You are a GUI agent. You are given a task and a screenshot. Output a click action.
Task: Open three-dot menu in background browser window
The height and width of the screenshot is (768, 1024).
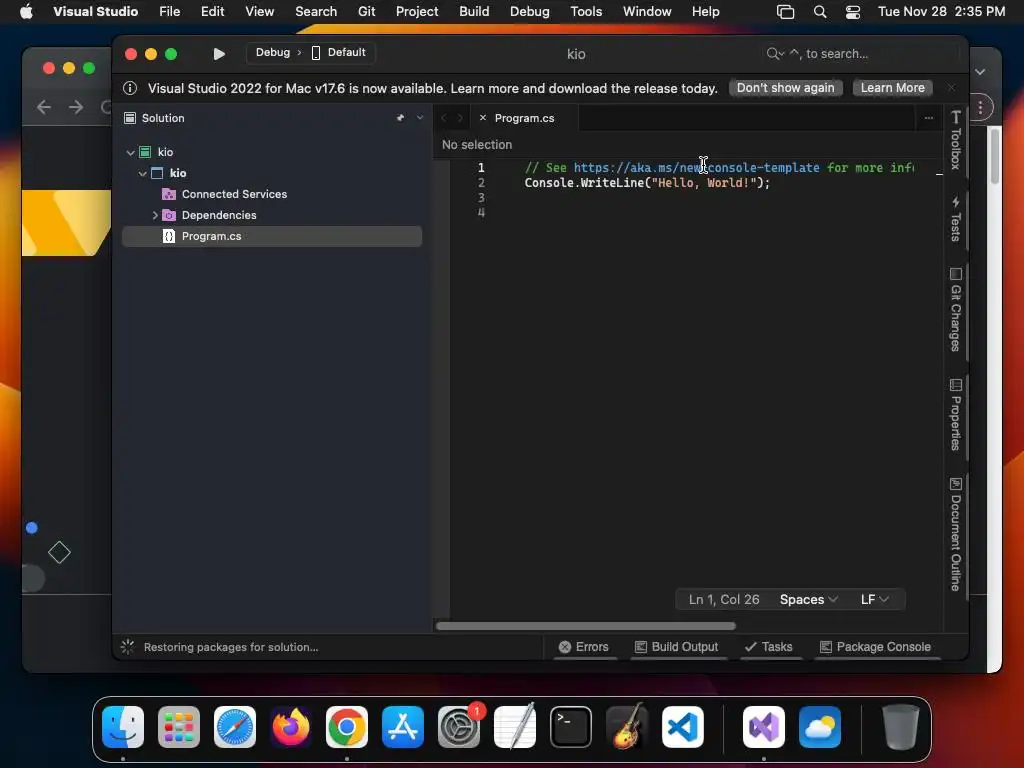[980, 107]
